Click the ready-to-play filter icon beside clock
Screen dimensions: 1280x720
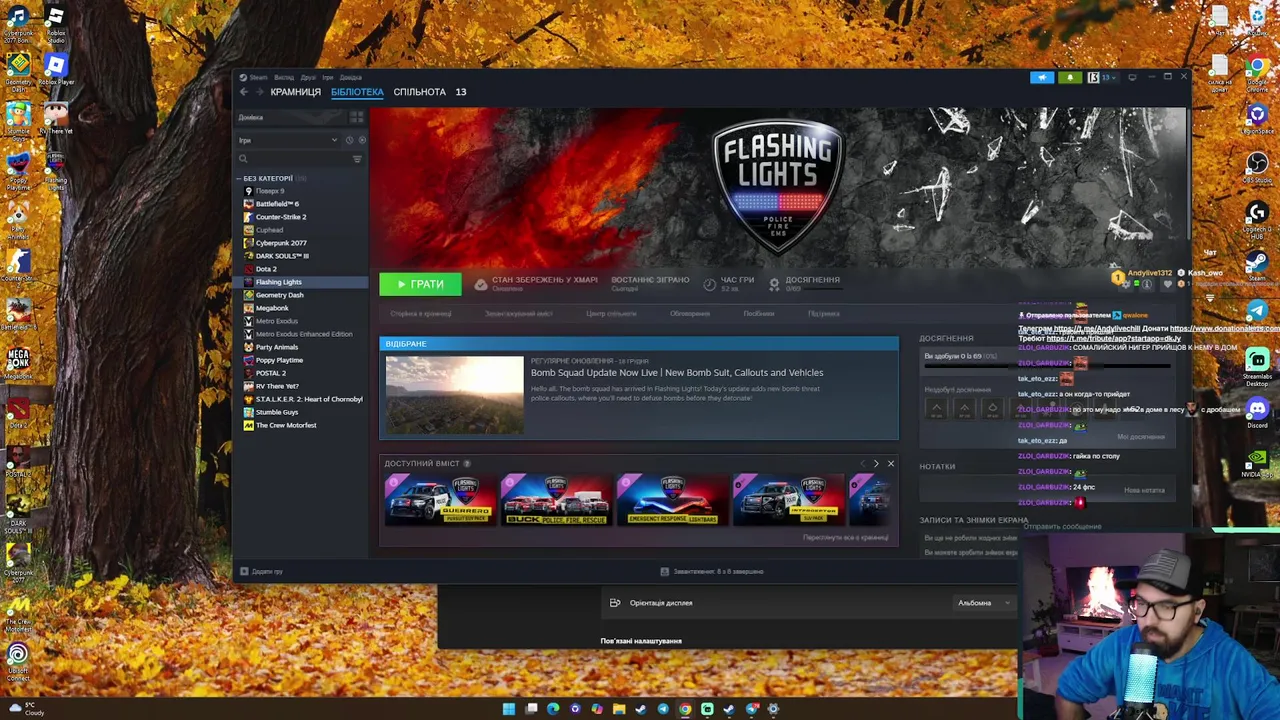pos(362,140)
